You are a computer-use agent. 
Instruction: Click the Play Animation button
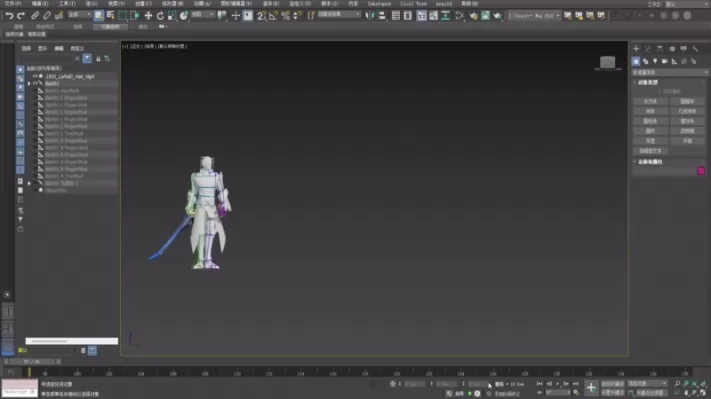[x=558, y=384]
